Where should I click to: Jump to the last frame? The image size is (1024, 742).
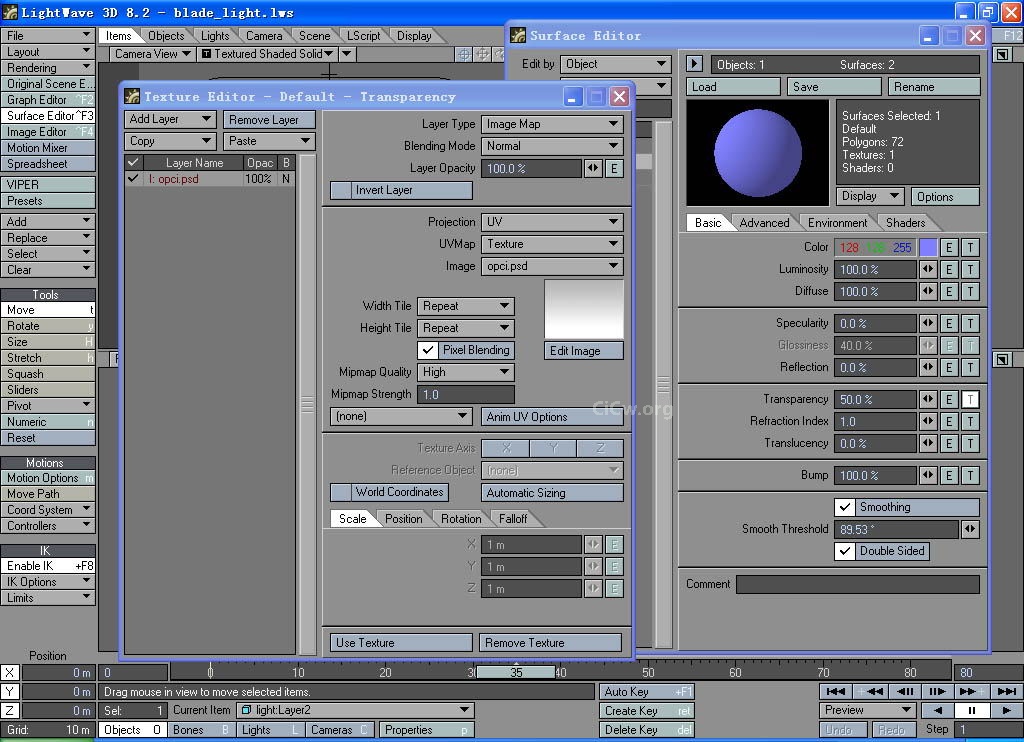click(x=1006, y=691)
